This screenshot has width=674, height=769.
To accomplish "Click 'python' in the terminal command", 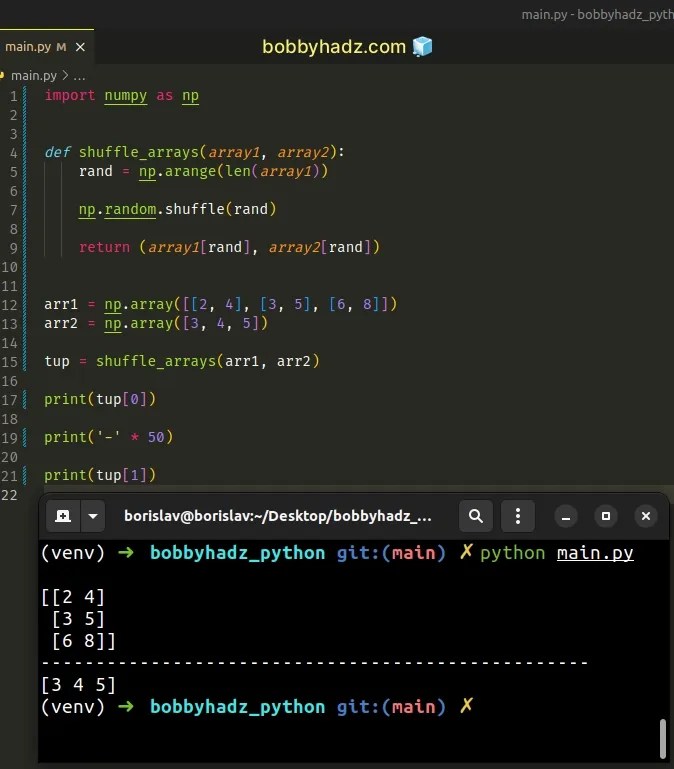I will [513, 553].
